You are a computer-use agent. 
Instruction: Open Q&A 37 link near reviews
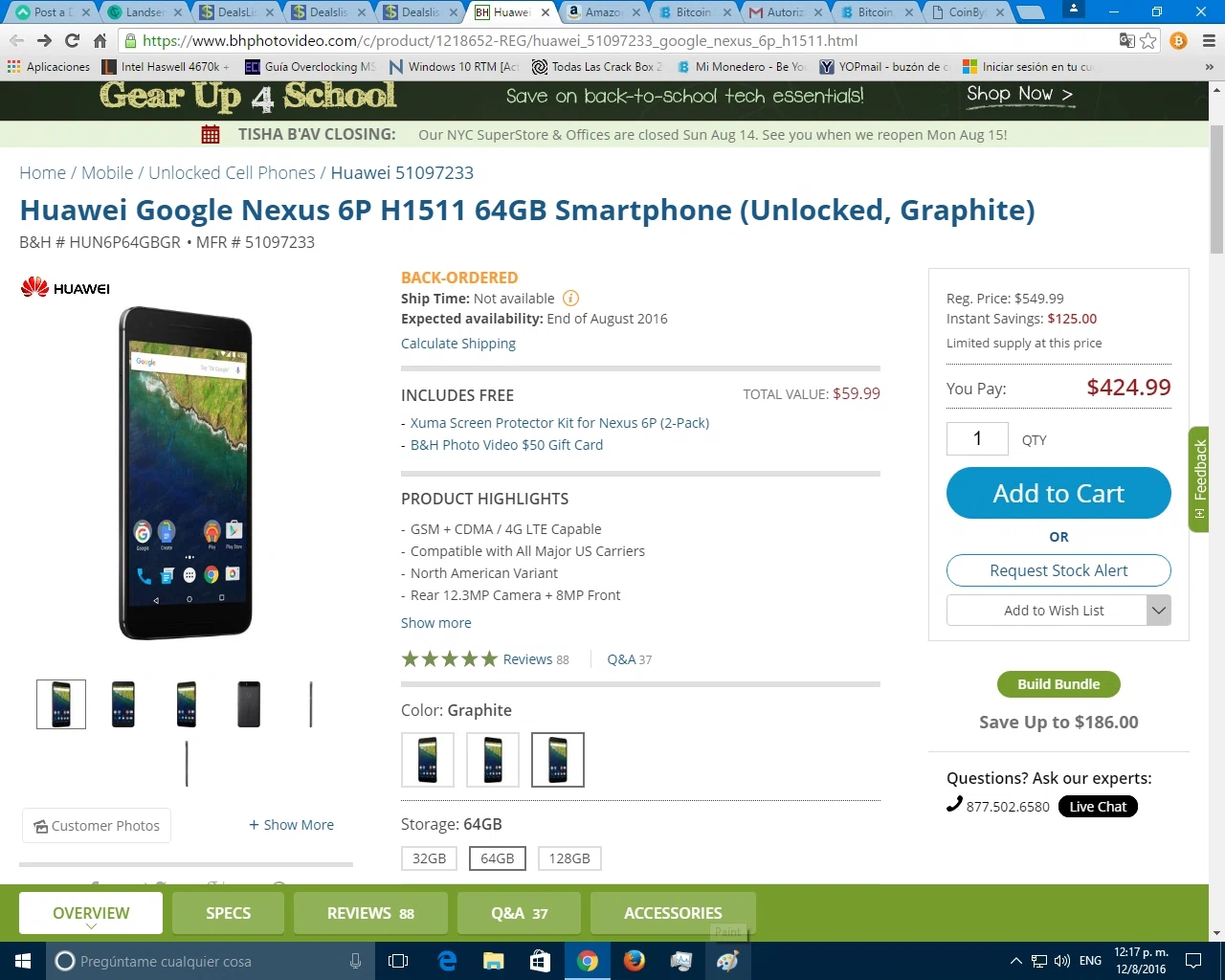coord(629,659)
